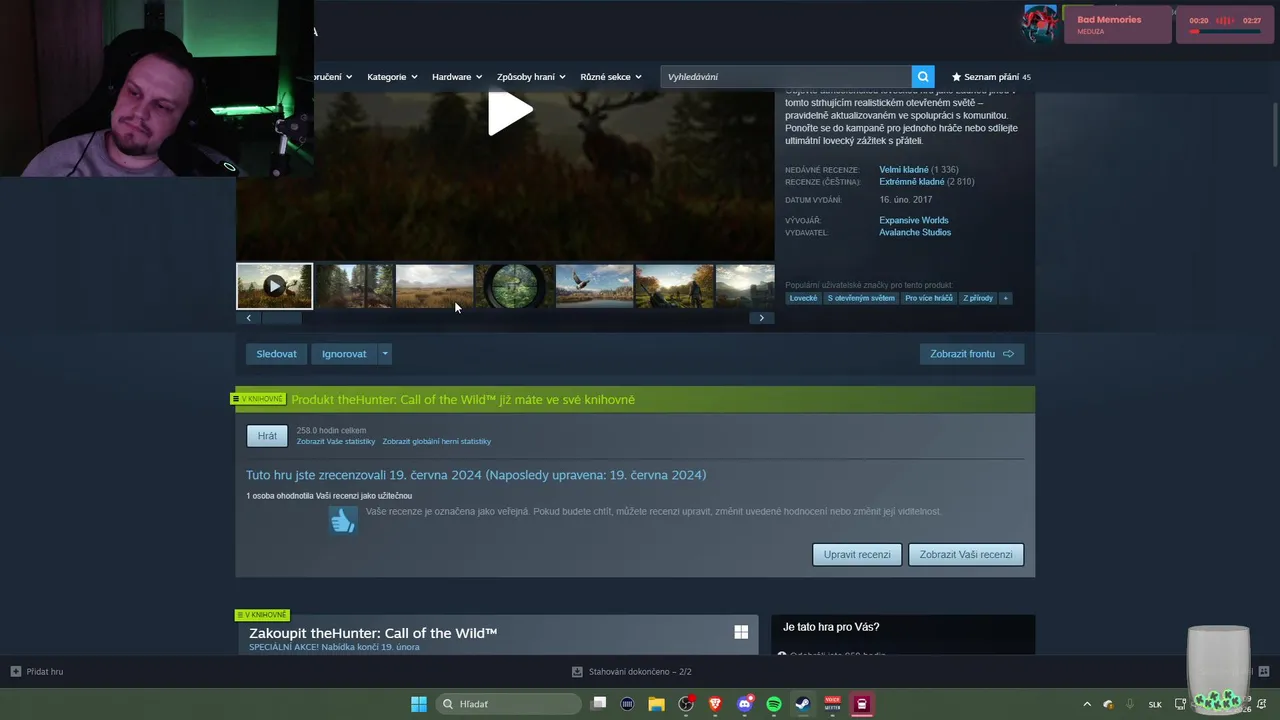Focus the Vyhledávání search field
Viewport: 1280px width, 720px height.
786,76
